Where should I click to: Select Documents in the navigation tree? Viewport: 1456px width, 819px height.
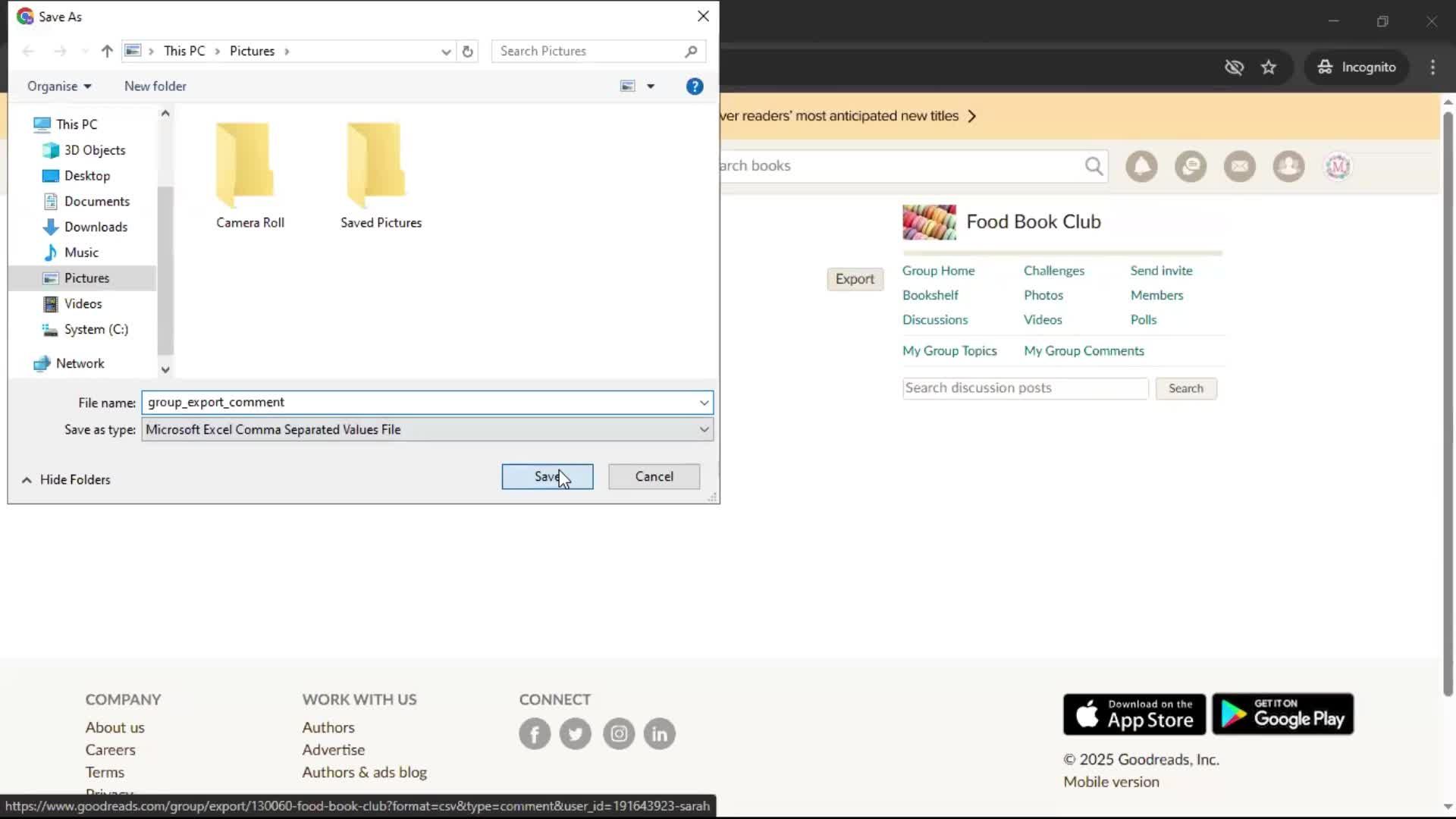tap(97, 201)
